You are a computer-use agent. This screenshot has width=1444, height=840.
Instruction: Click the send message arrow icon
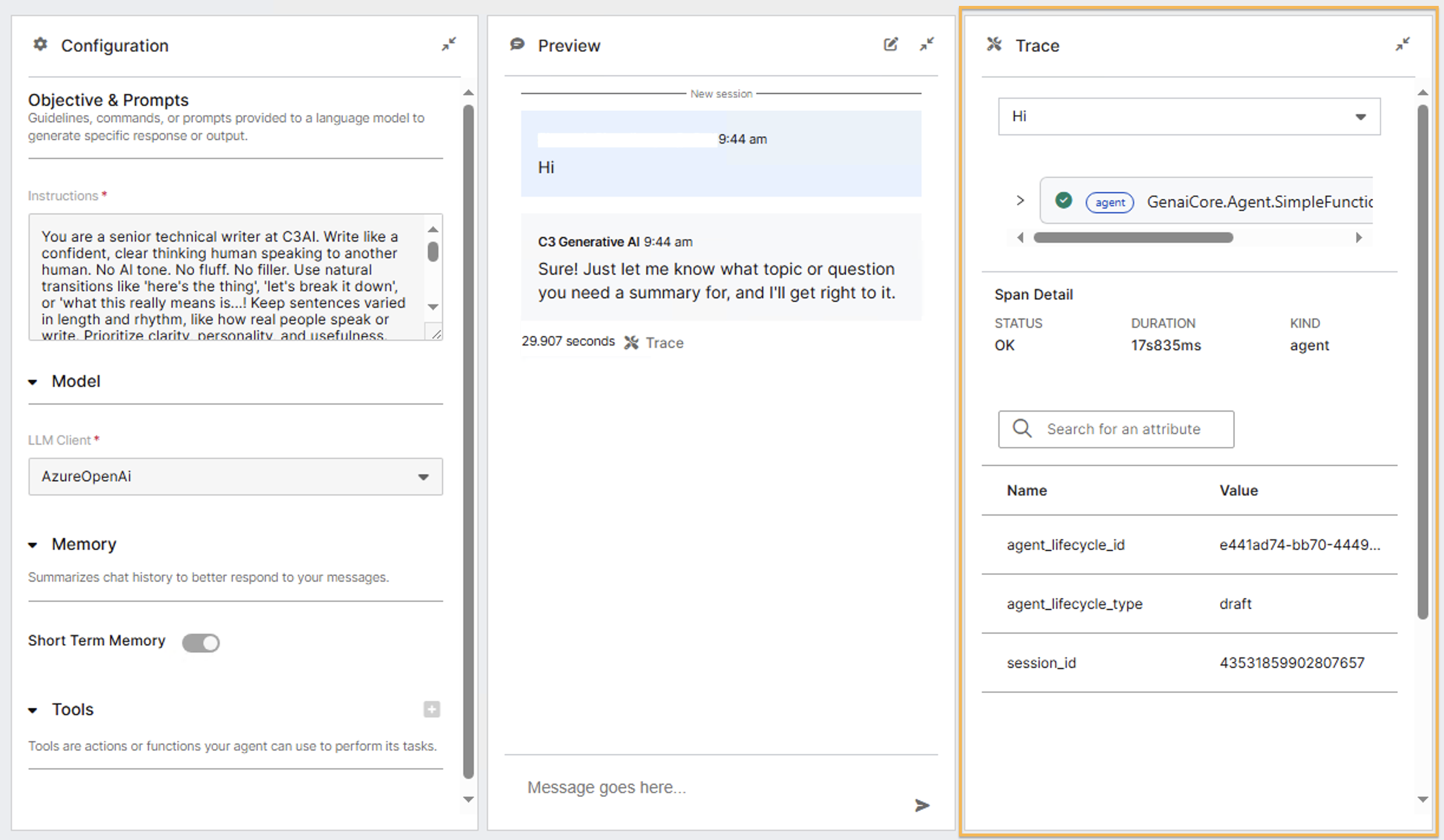coord(922,805)
